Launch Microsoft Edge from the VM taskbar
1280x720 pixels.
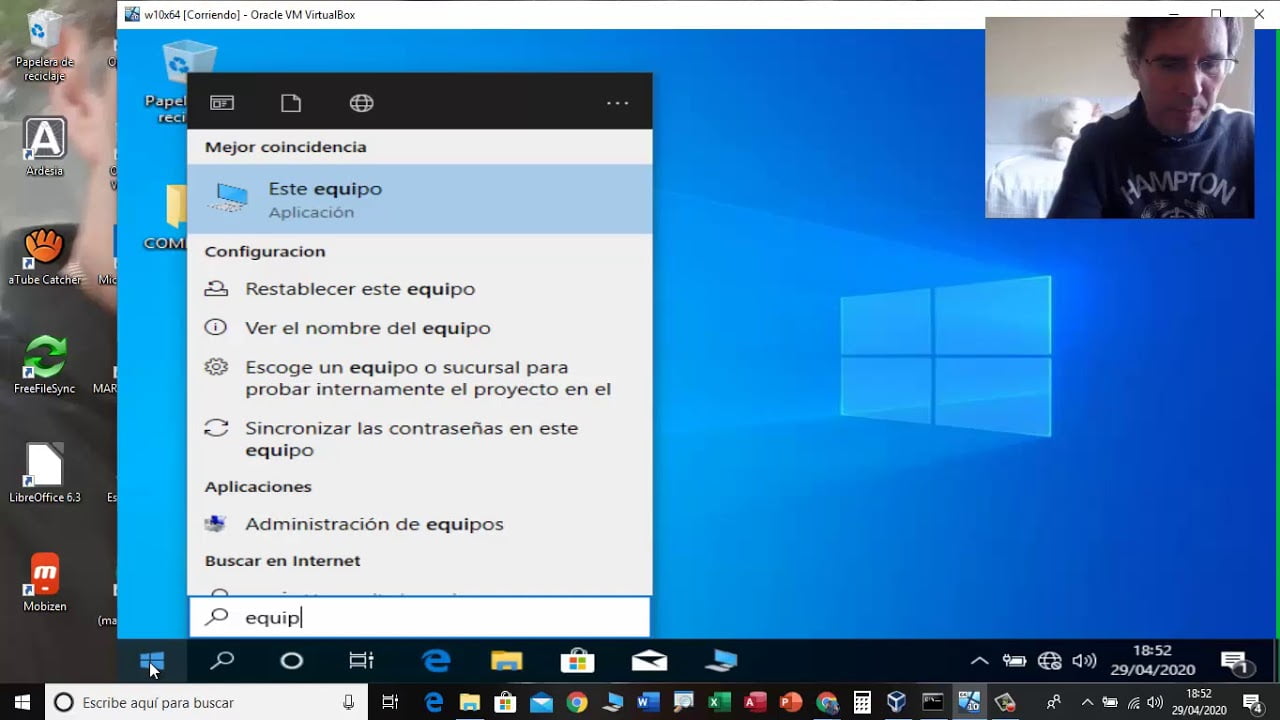pyautogui.click(x=436, y=660)
